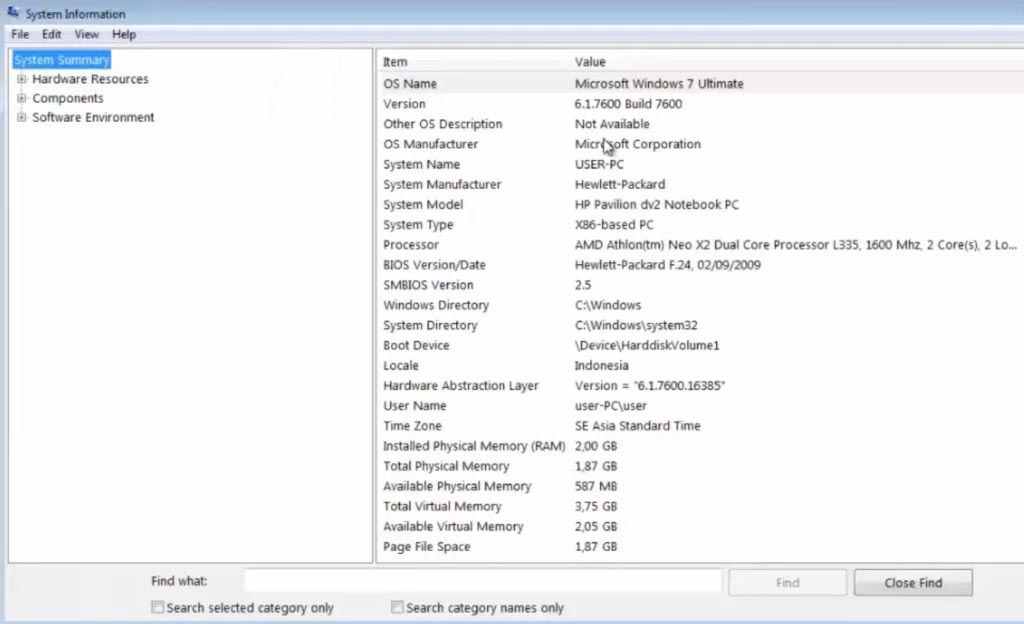Viewport: 1024px width, 624px height.
Task: Click the Close Find button
Action: point(913,583)
